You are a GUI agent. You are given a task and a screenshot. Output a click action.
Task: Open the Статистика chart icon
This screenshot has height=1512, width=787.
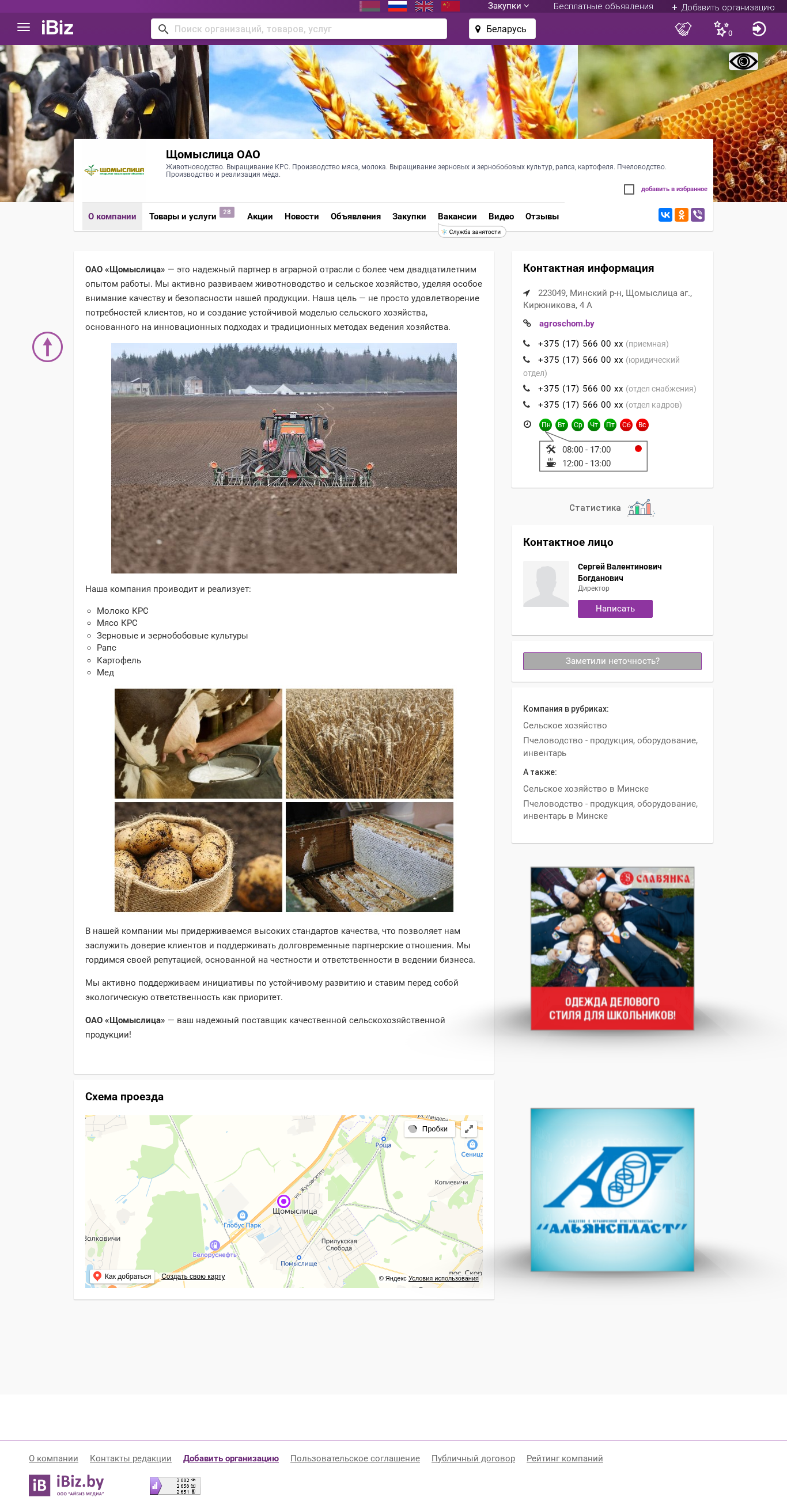click(x=641, y=507)
